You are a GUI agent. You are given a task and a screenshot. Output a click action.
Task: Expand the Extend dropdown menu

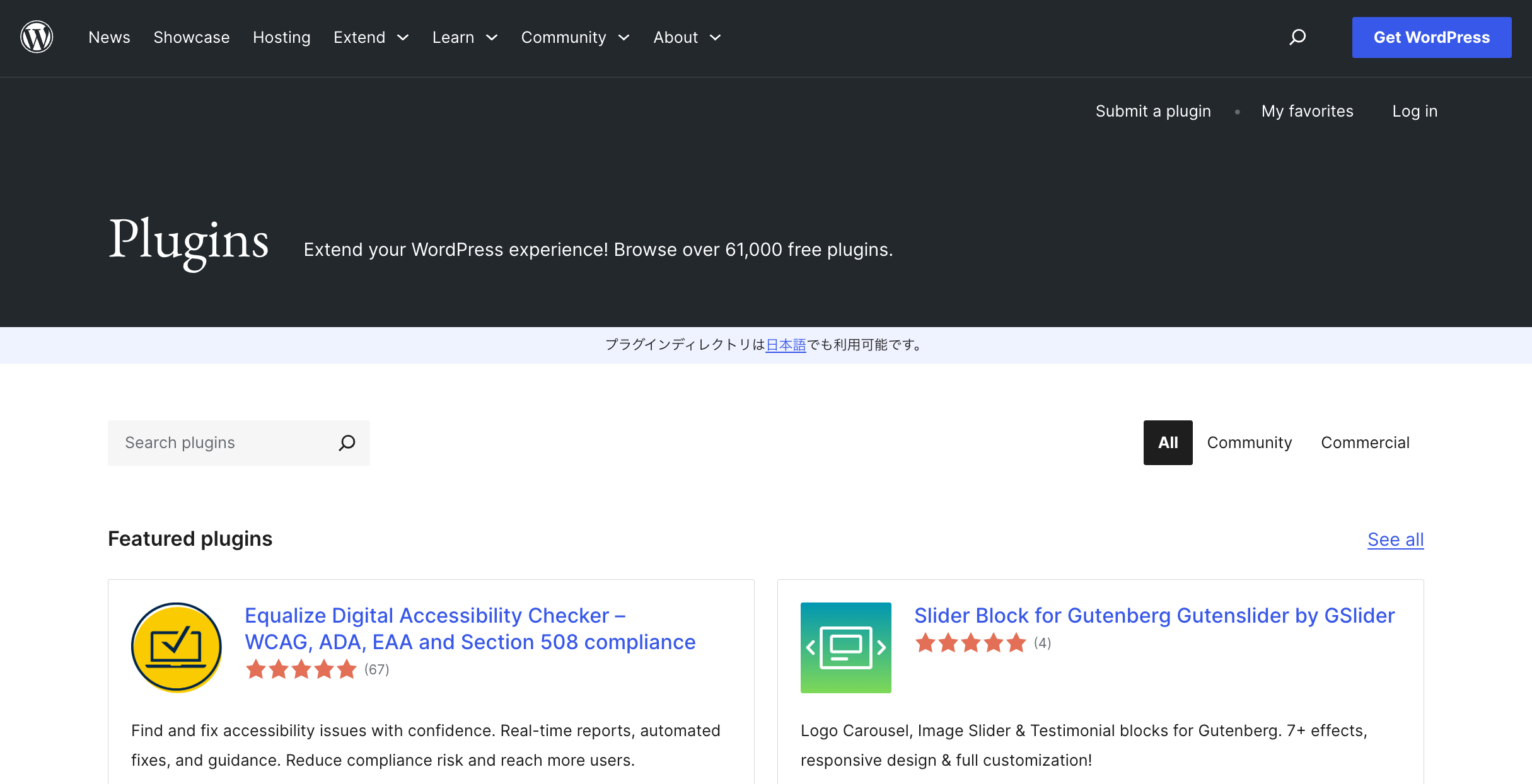click(371, 37)
